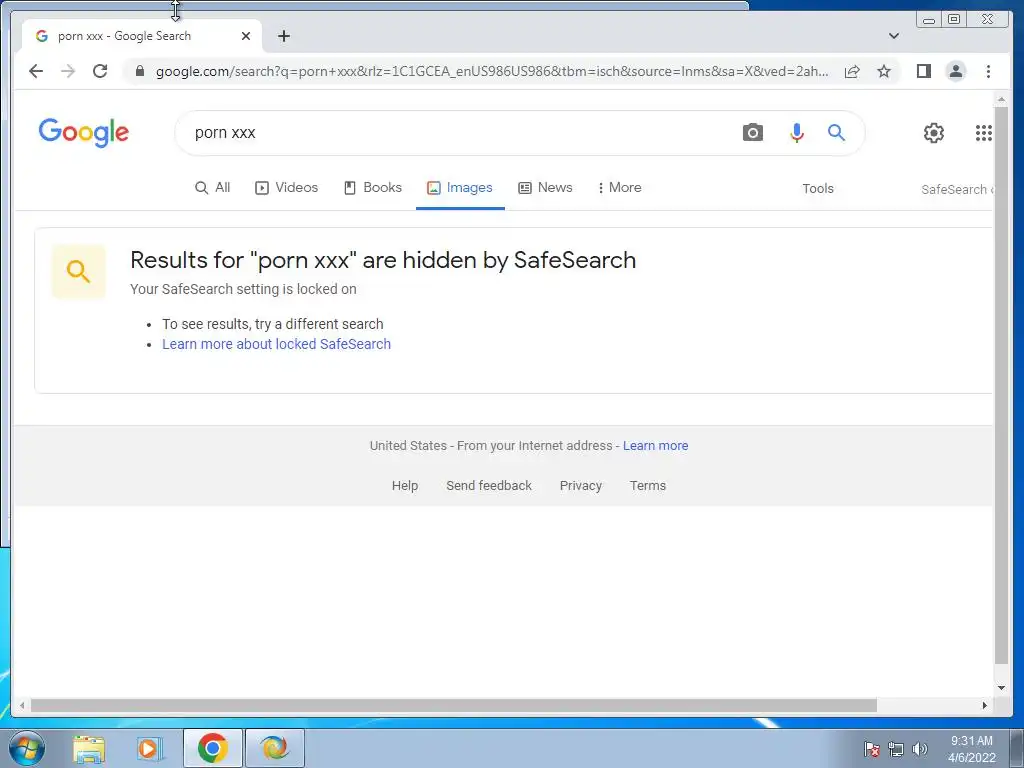
Task: Click the Action Center flag tray icon
Action: point(871,749)
